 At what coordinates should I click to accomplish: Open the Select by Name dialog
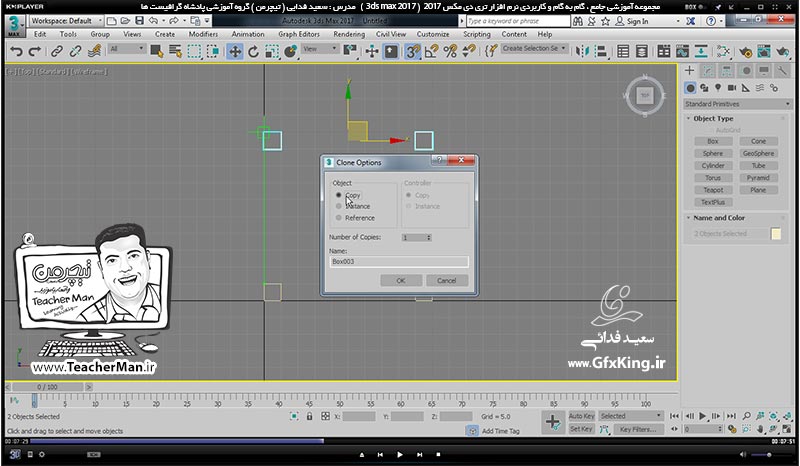coord(176,51)
